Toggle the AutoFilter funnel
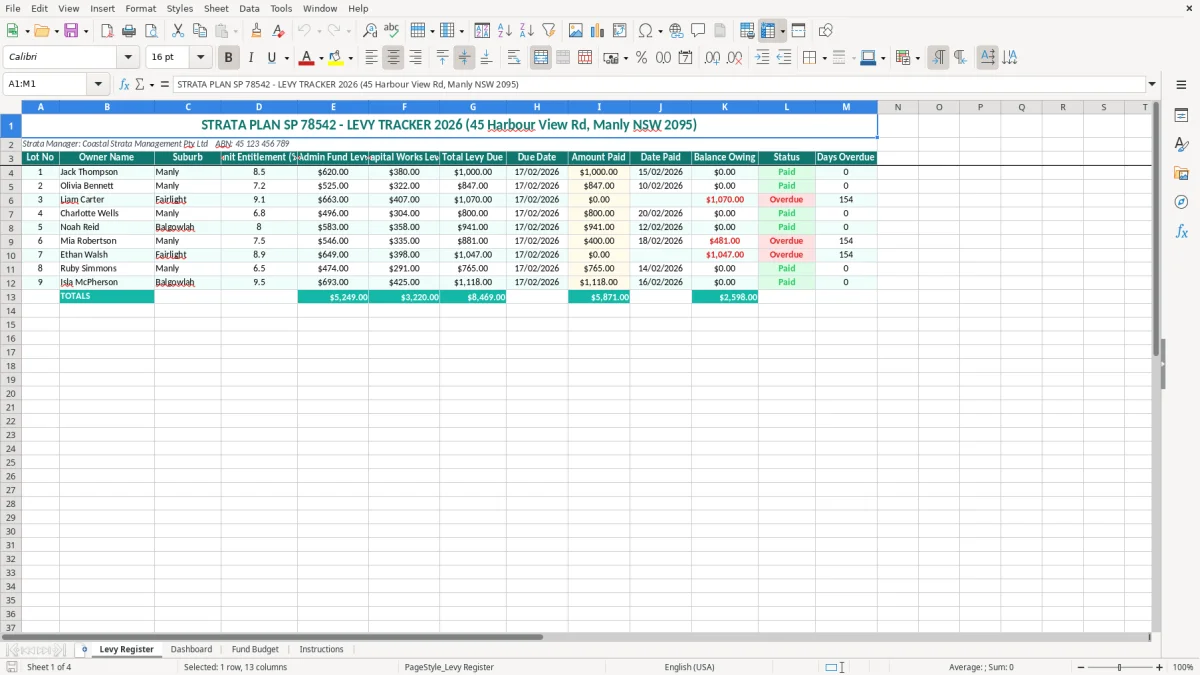This screenshot has height=675, width=1200. [x=549, y=31]
